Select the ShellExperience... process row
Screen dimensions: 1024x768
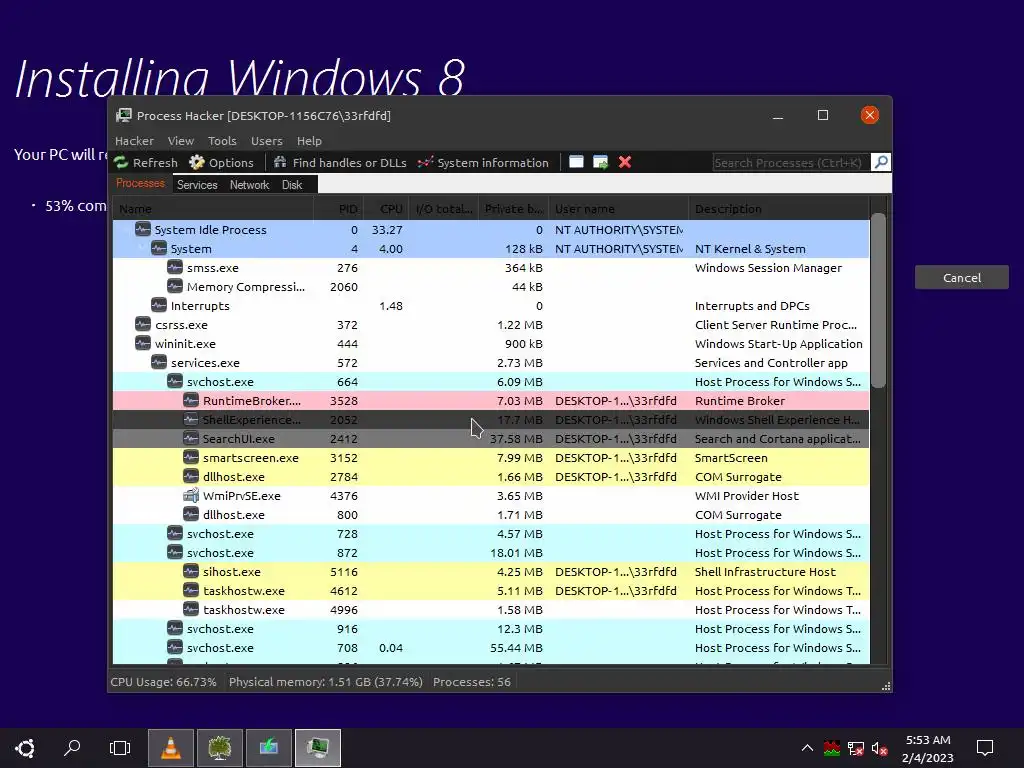click(x=490, y=419)
